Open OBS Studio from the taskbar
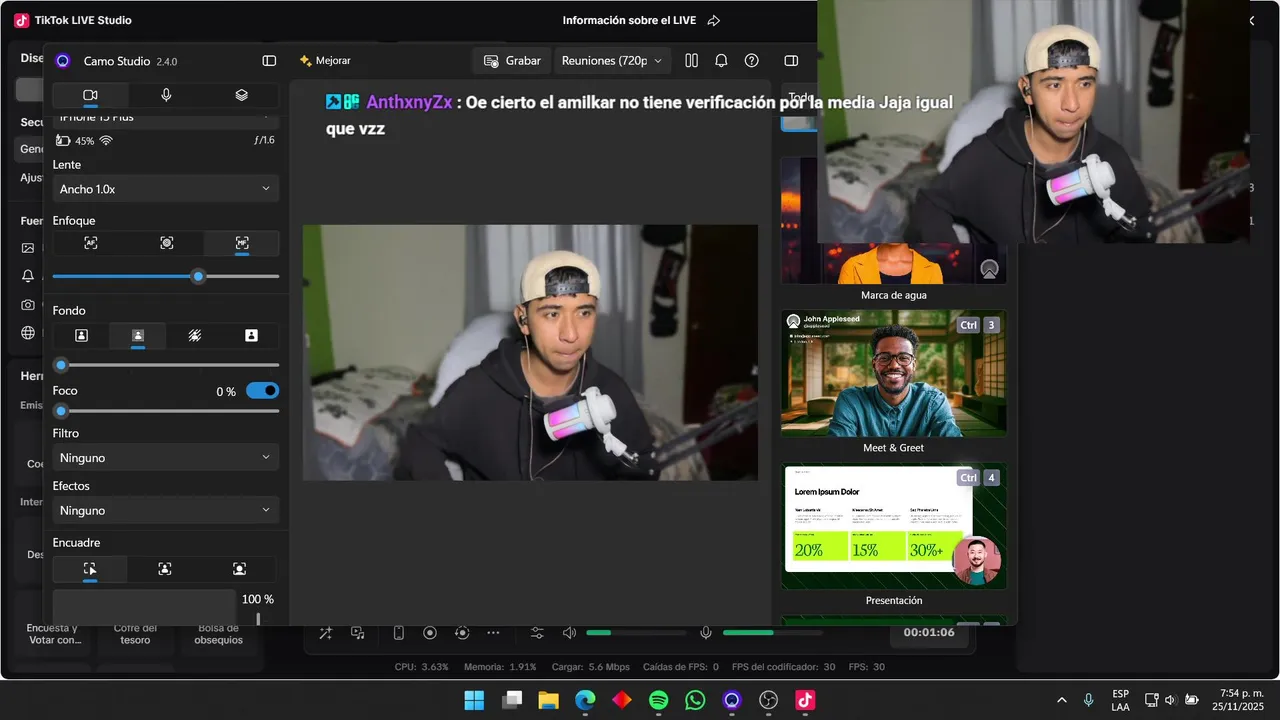This screenshot has width=1280, height=720. tap(769, 700)
